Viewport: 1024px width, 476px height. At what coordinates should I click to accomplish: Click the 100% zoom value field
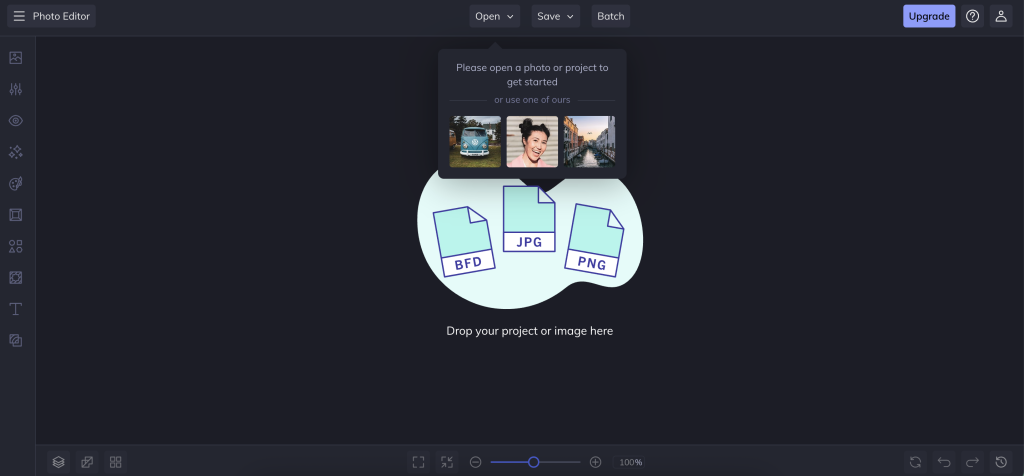[x=630, y=462]
